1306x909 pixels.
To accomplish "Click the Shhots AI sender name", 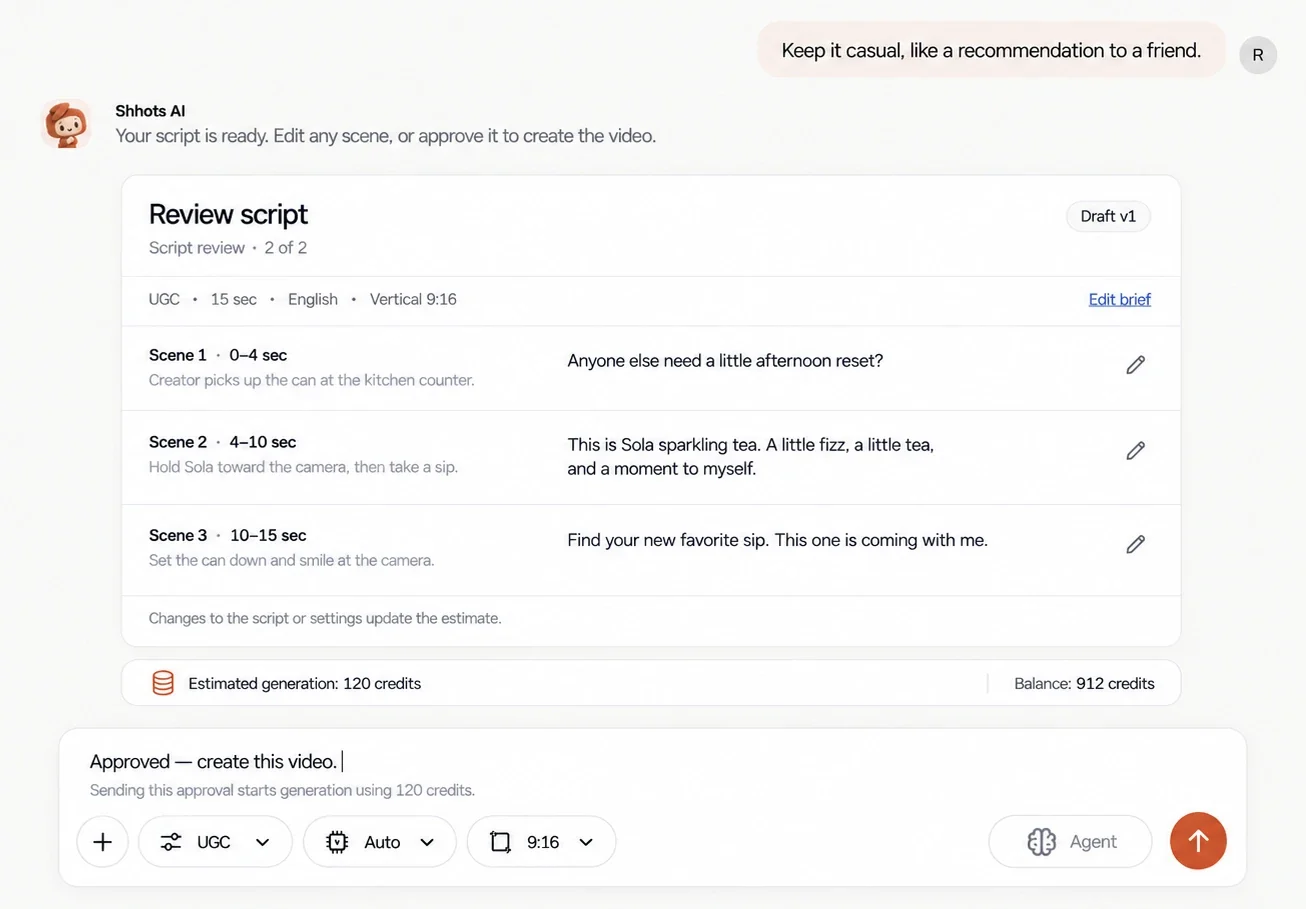I will (150, 111).
